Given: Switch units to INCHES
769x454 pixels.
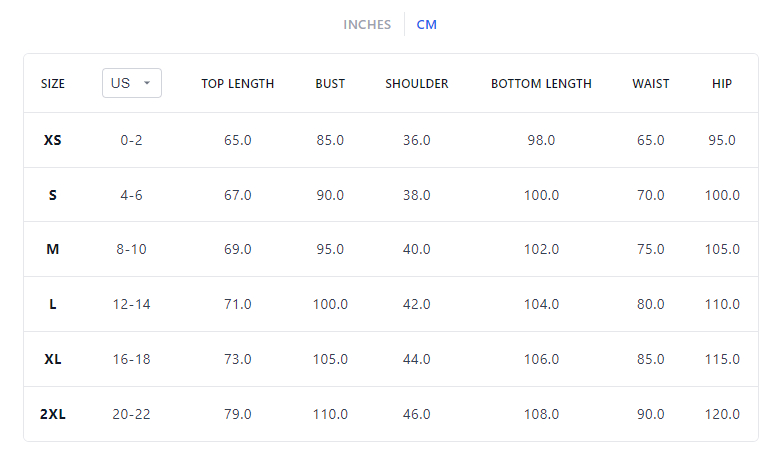Looking at the screenshot, I should pyautogui.click(x=367, y=25).
